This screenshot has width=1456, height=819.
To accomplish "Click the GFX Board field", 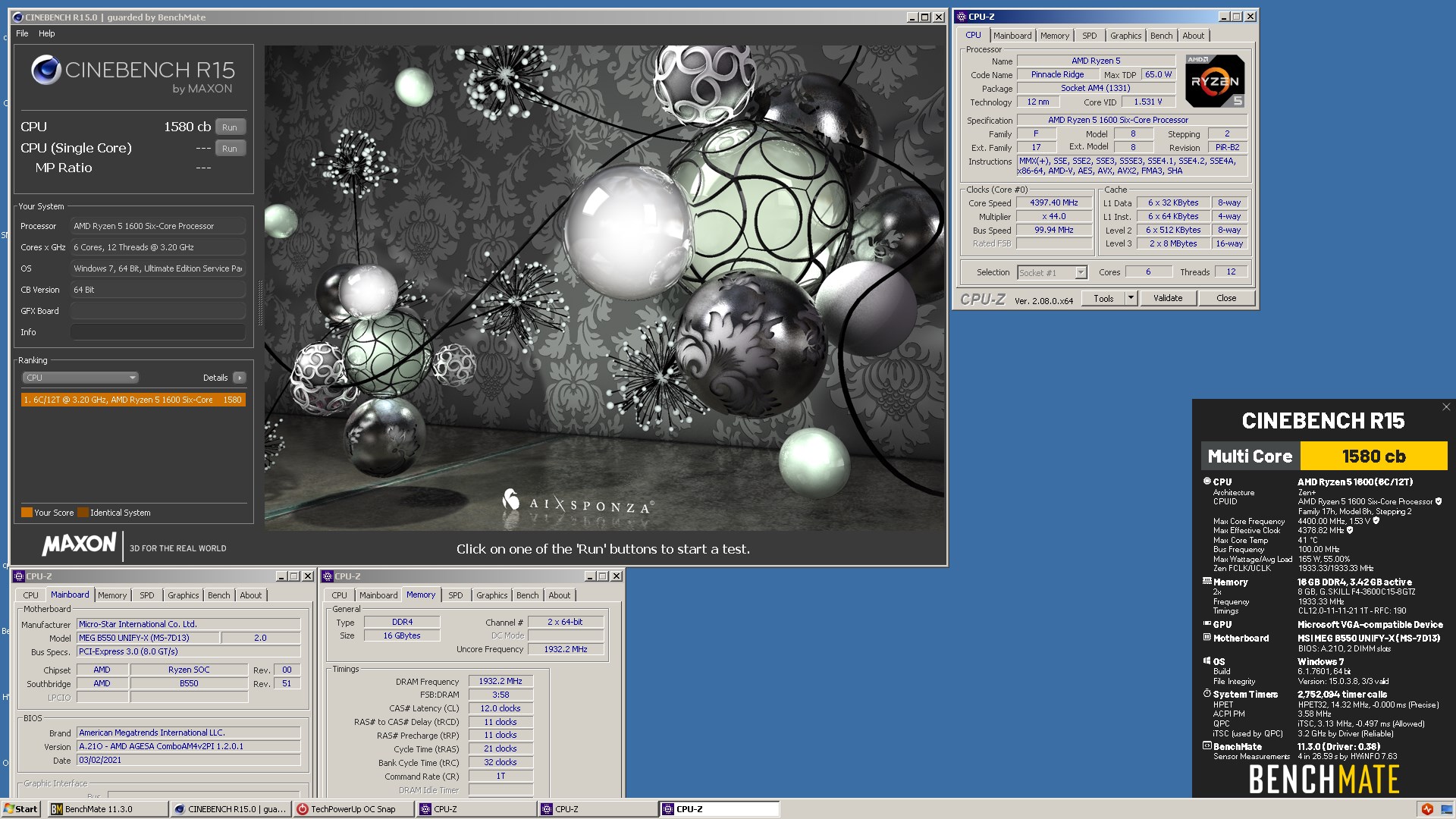I will [x=158, y=311].
